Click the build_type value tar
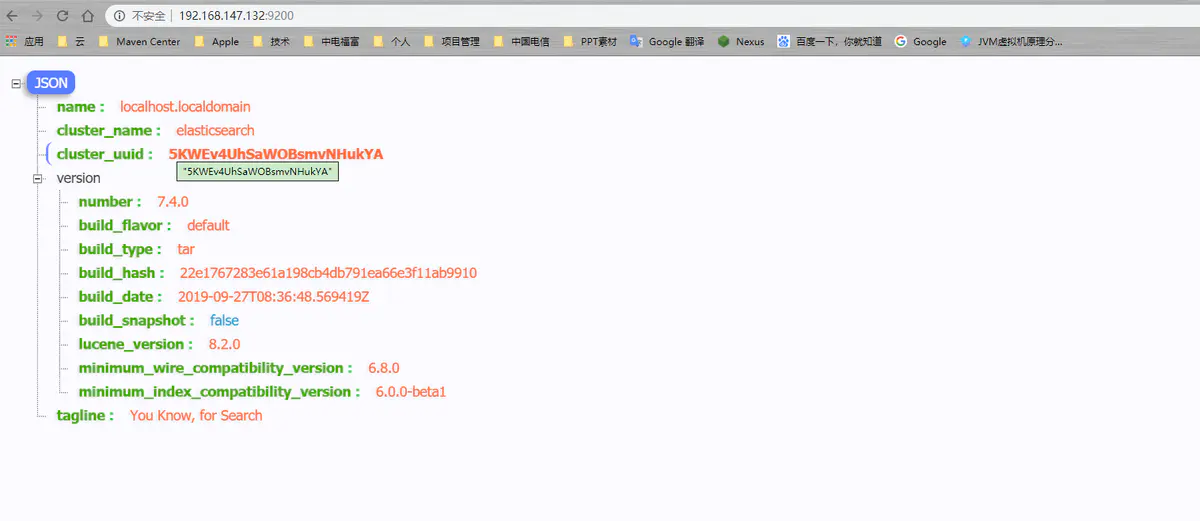The width and height of the screenshot is (1200, 521). [x=186, y=249]
